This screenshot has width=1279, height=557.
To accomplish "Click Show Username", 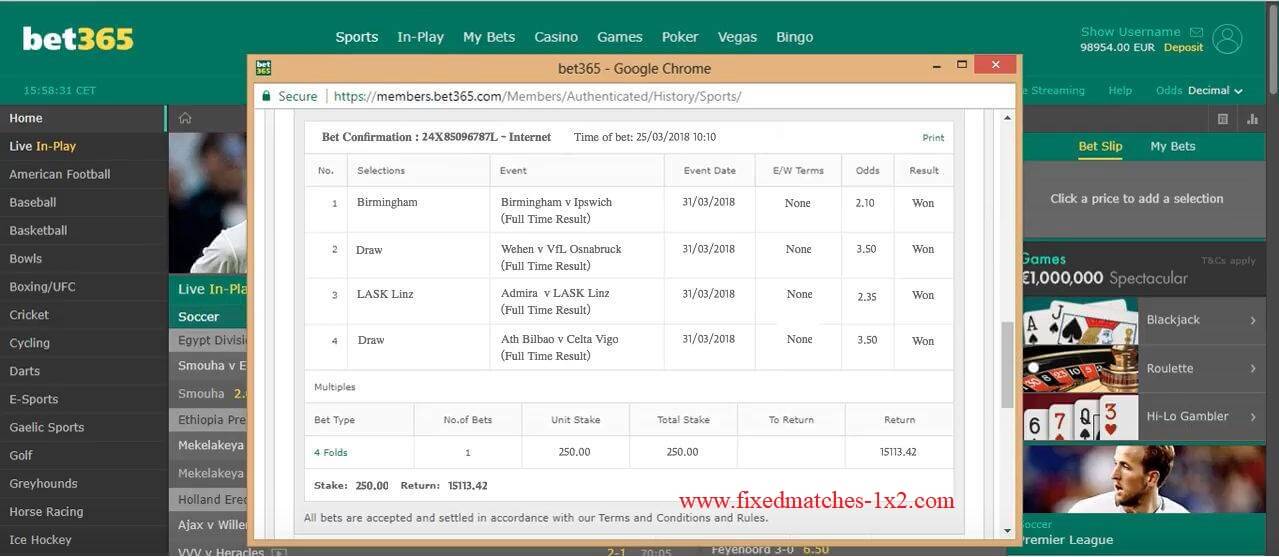I will pyautogui.click(x=1131, y=32).
